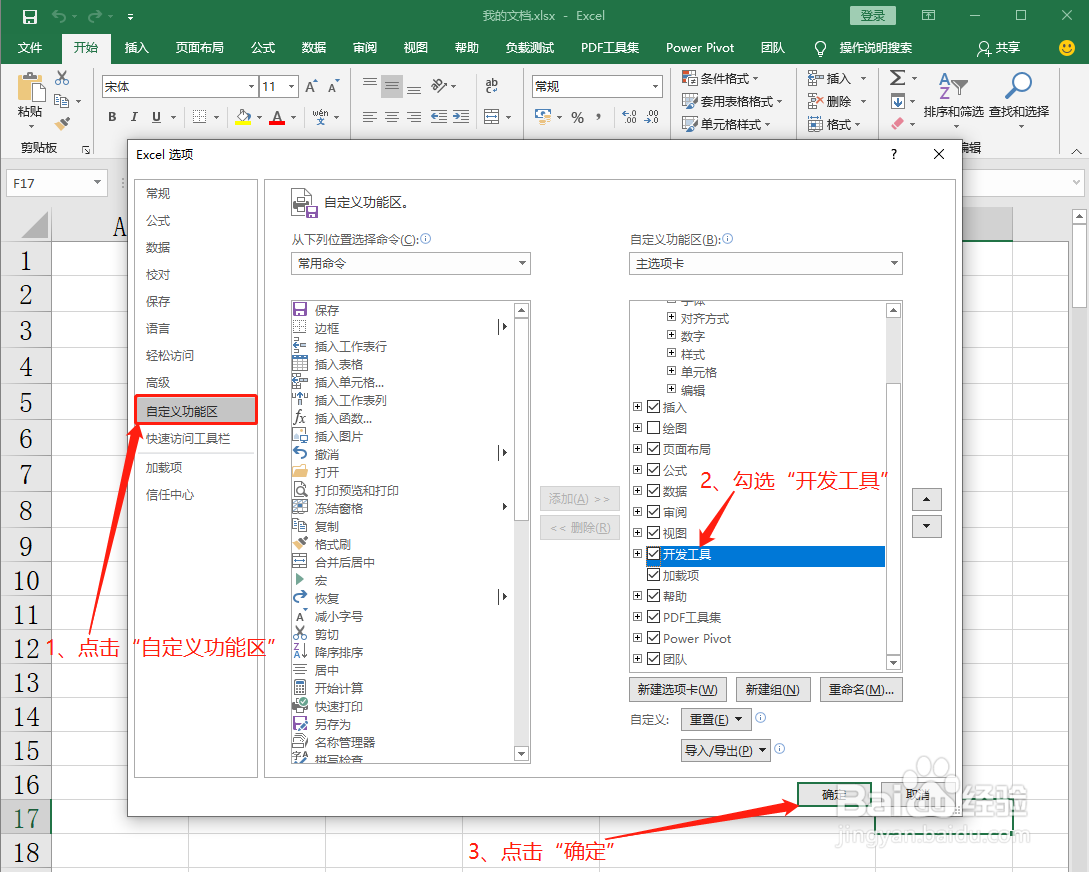
Task: Expand the 对齐方式 group node
Action: click(x=672, y=317)
